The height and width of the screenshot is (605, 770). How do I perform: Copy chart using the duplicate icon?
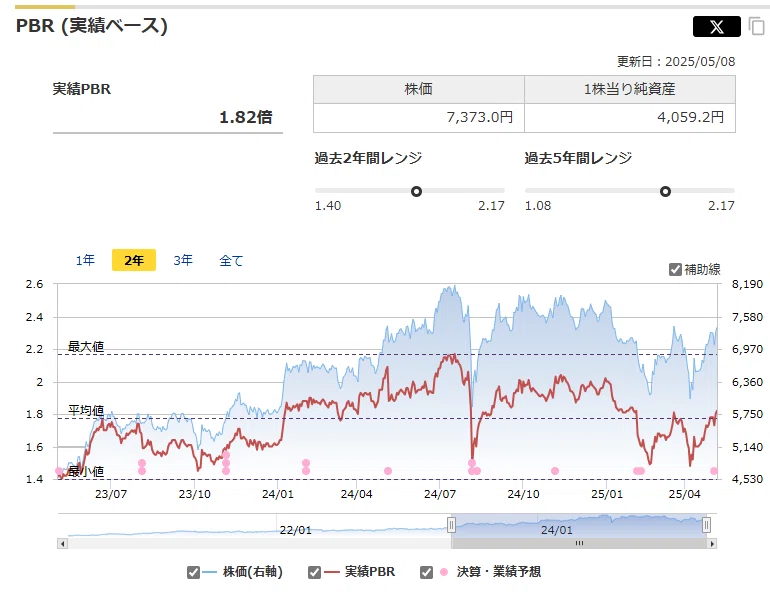coord(757,26)
